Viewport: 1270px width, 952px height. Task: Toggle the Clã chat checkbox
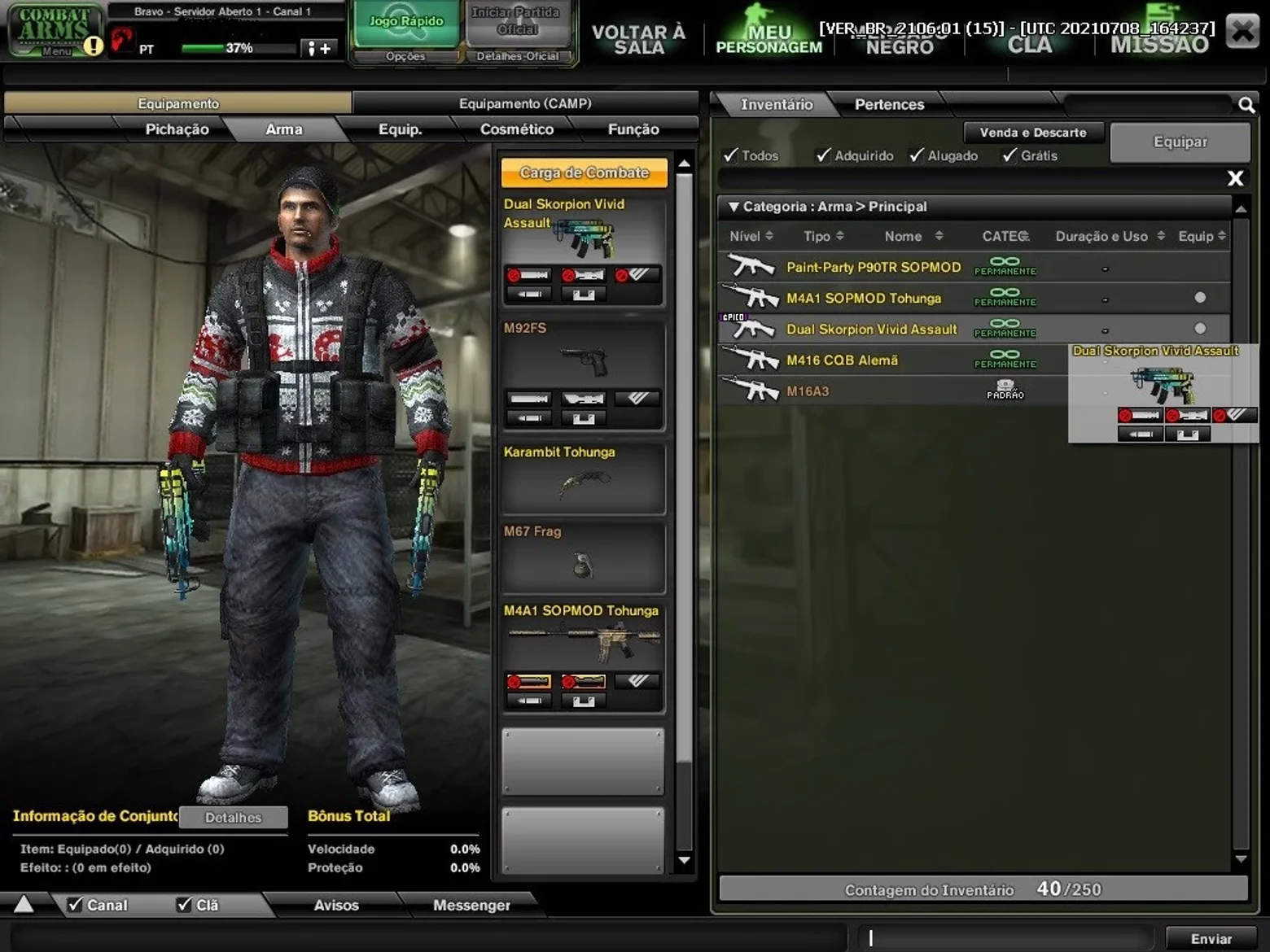click(185, 904)
